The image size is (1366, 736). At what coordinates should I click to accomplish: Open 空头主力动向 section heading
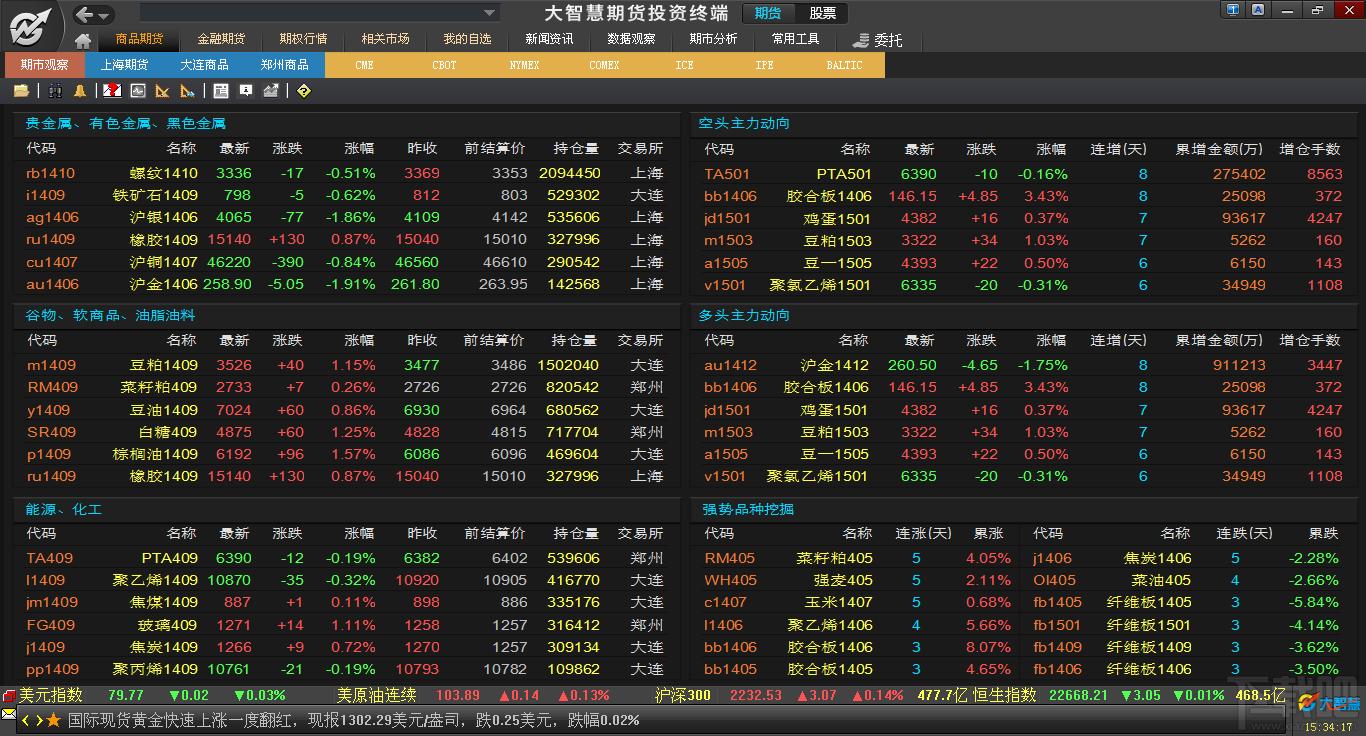pos(744,124)
